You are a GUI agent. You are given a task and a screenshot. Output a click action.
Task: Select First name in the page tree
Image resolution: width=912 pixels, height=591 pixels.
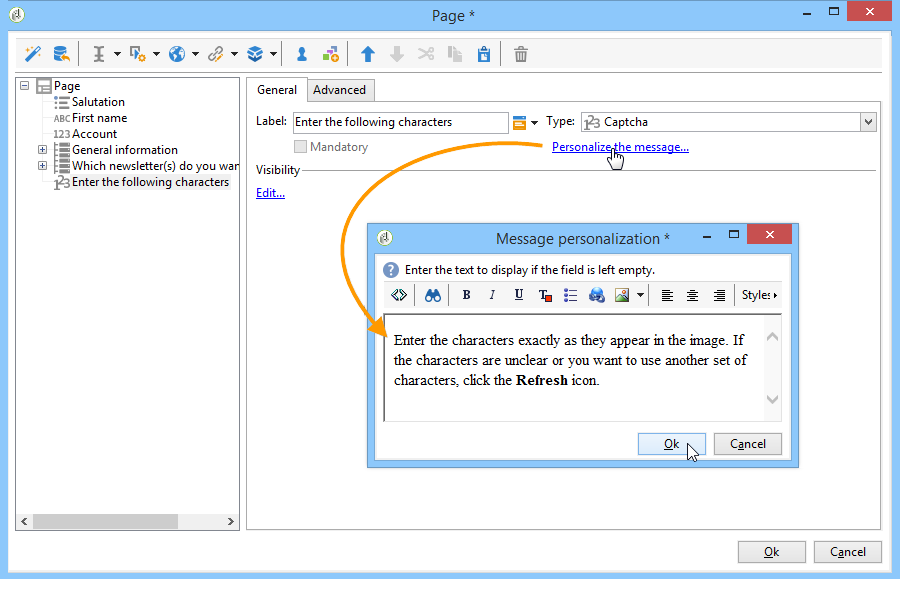click(x=99, y=118)
